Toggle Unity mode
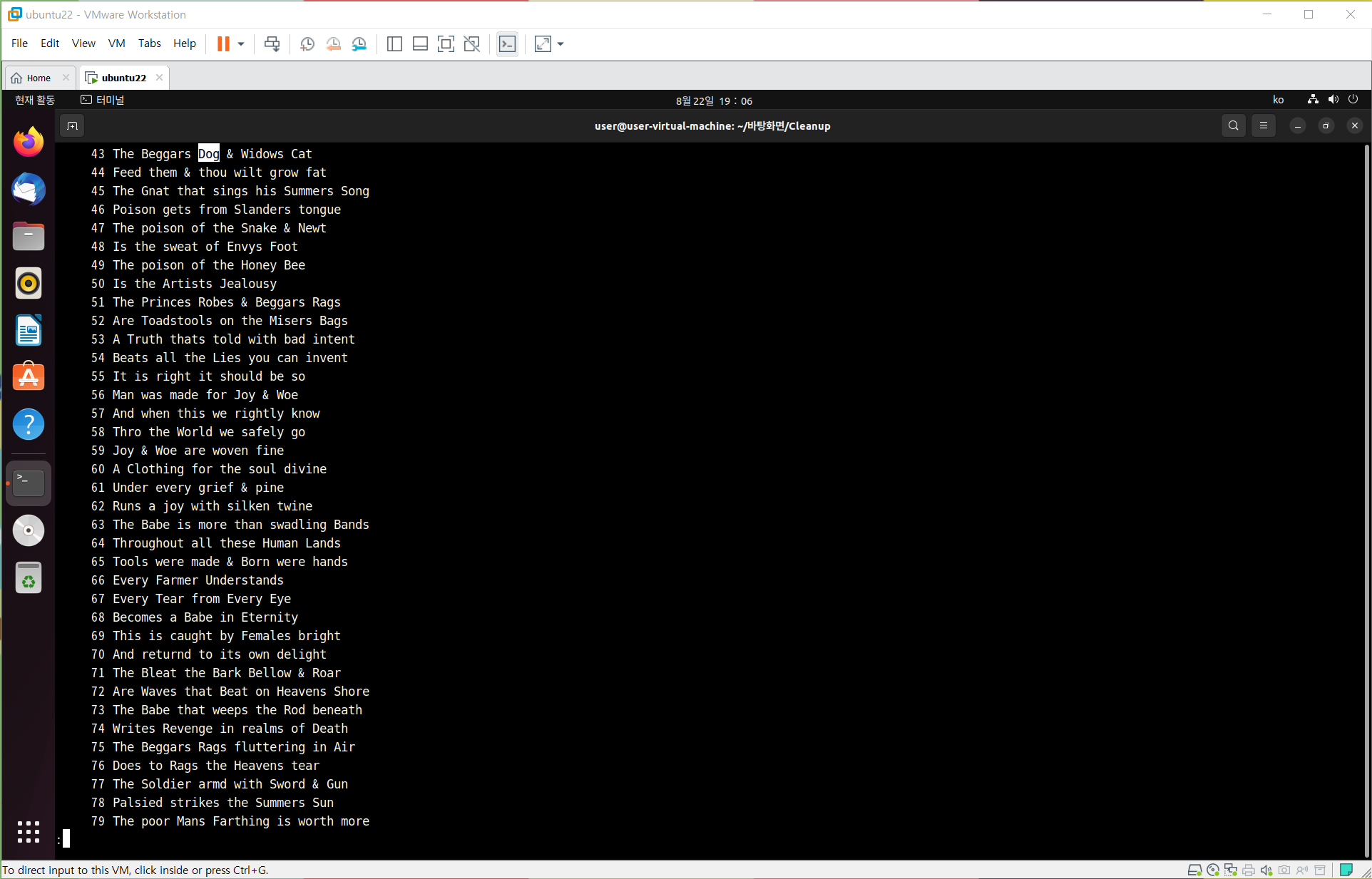Screen dimensions: 1372x879 [471, 44]
